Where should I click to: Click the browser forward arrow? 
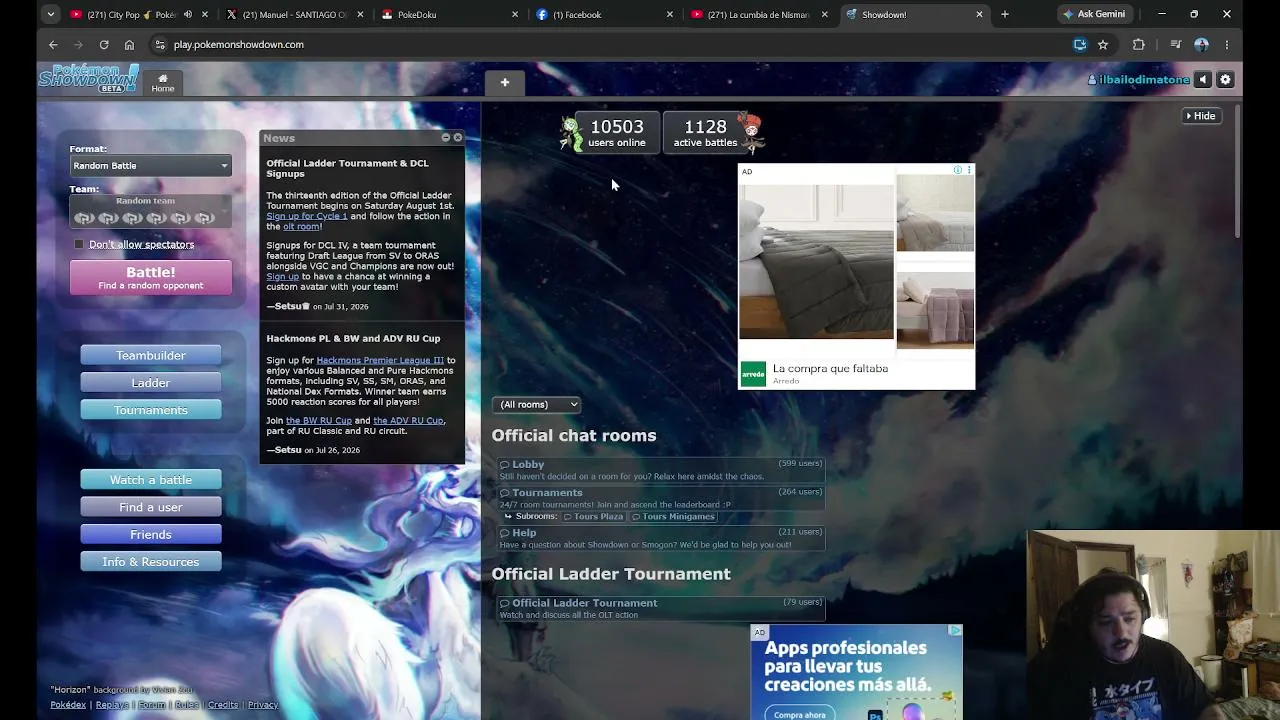coord(78,44)
